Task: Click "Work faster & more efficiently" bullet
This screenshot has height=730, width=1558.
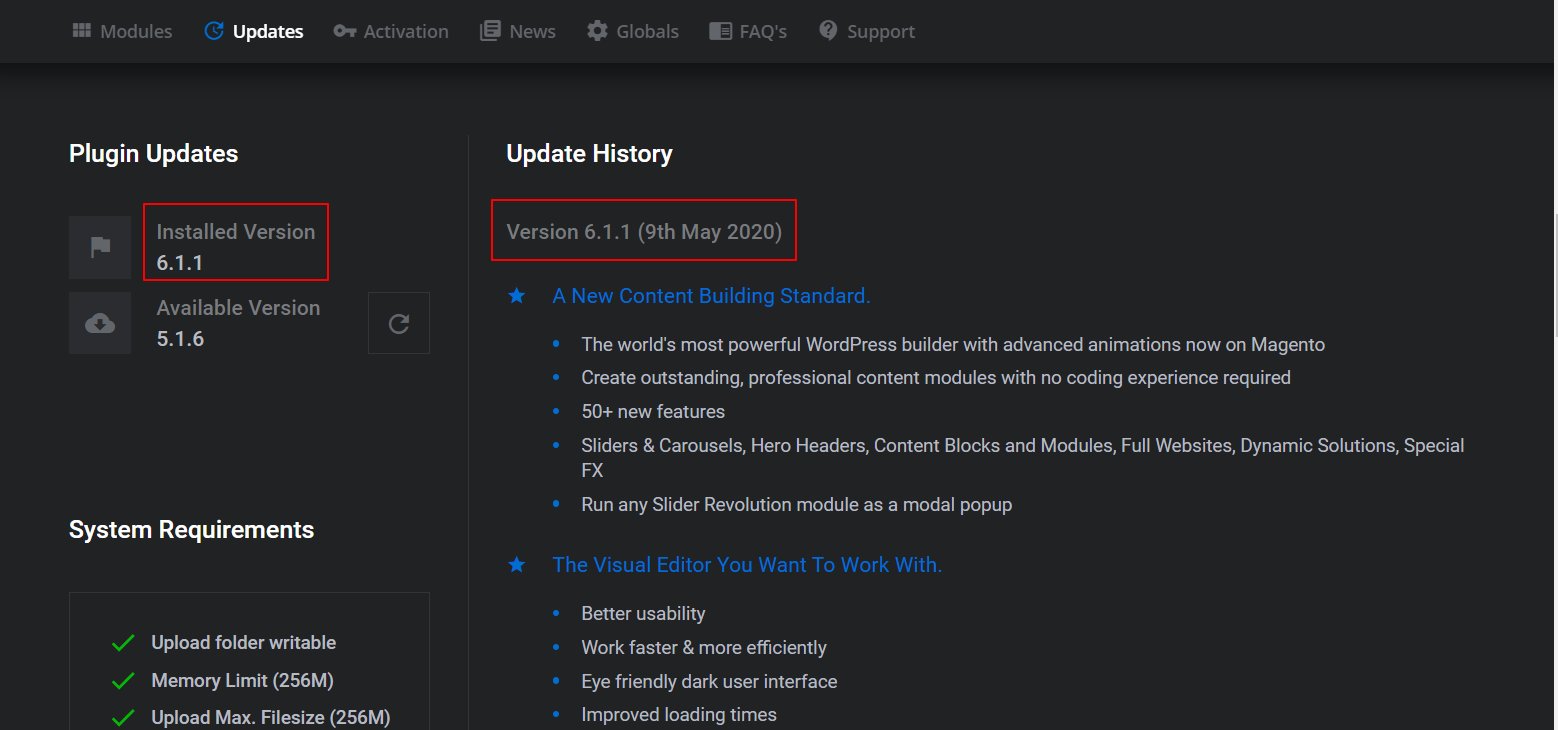Action: click(x=704, y=648)
